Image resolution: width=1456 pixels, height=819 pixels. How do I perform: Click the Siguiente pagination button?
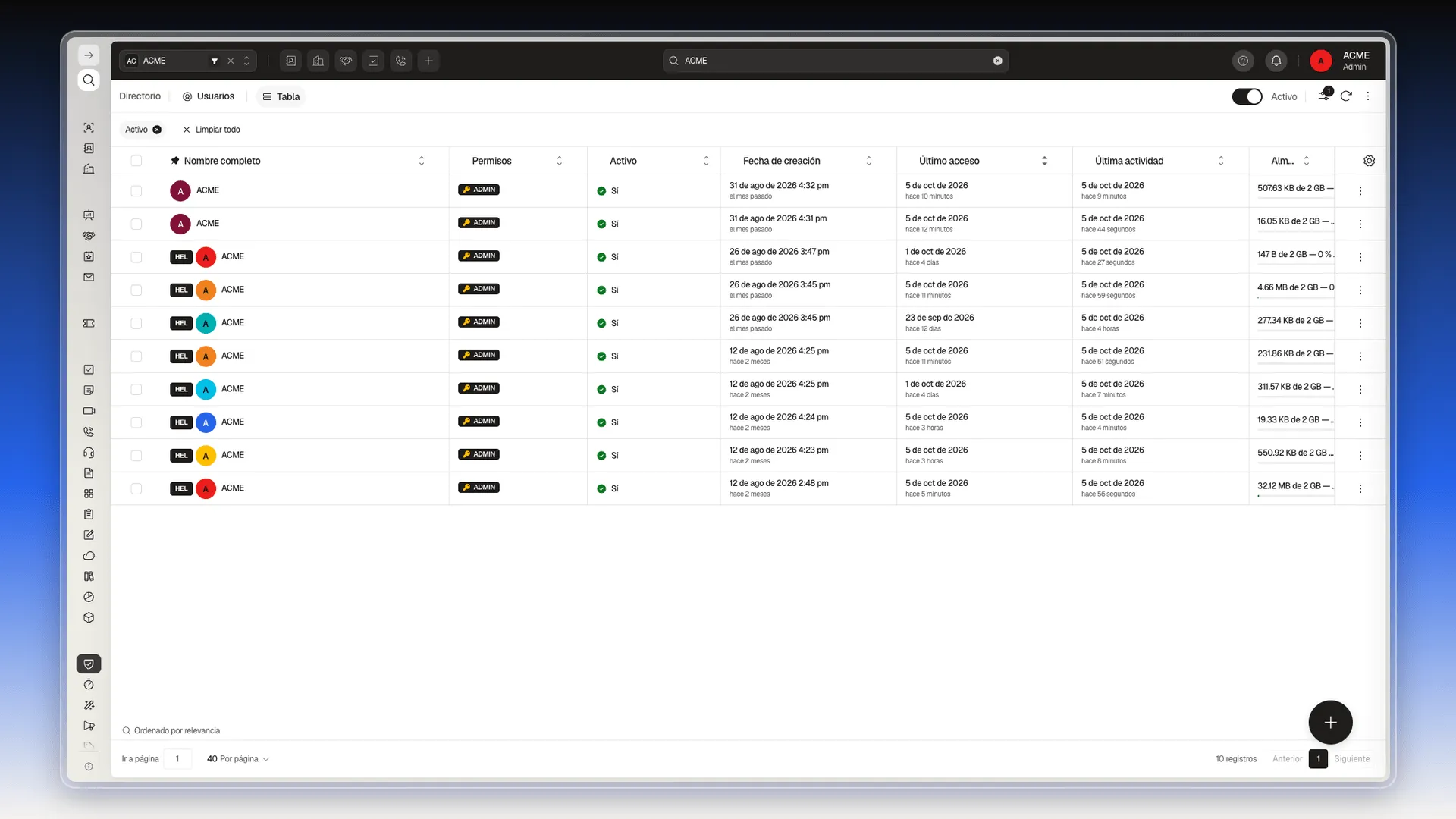pos(1352,759)
